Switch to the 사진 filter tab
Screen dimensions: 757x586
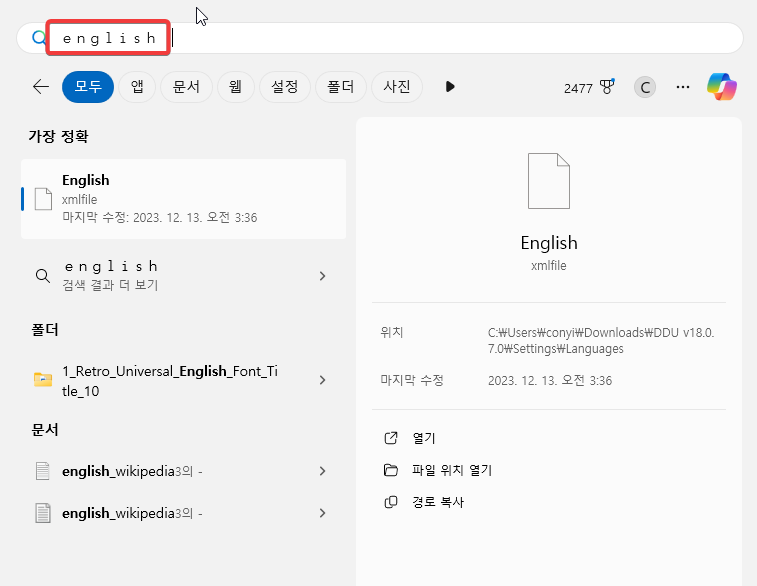[x=397, y=87]
